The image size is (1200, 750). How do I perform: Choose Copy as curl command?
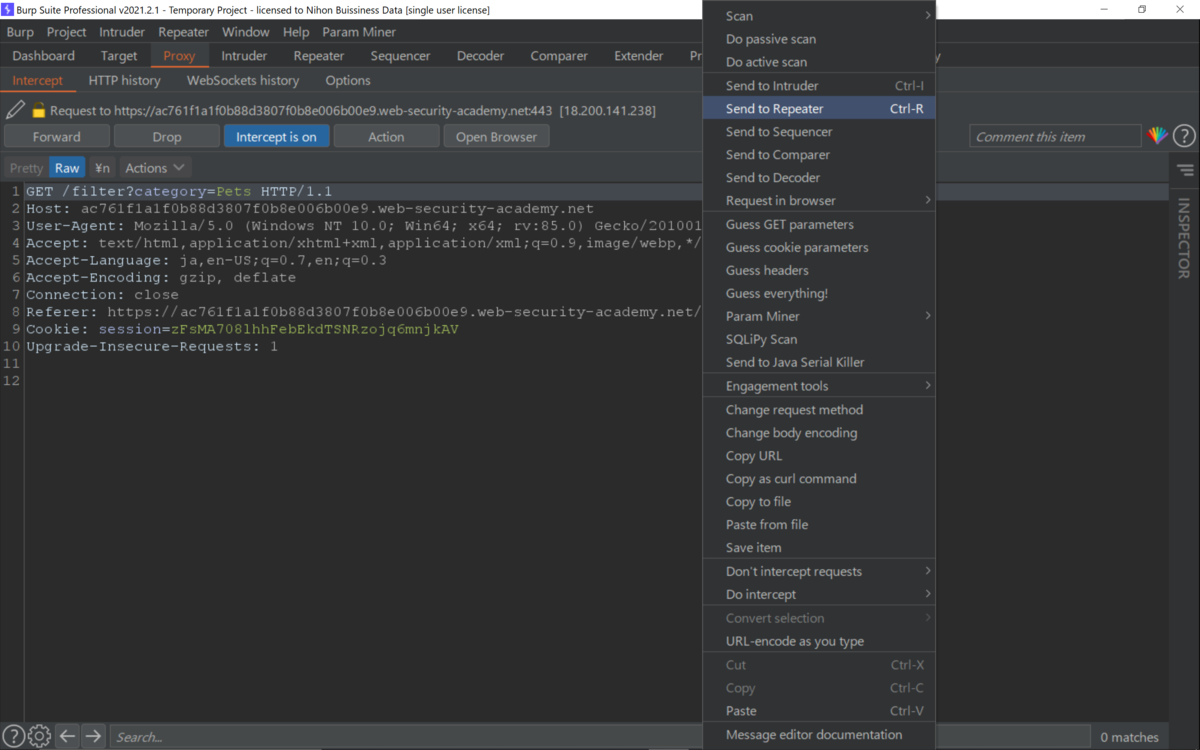click(819, 479)
